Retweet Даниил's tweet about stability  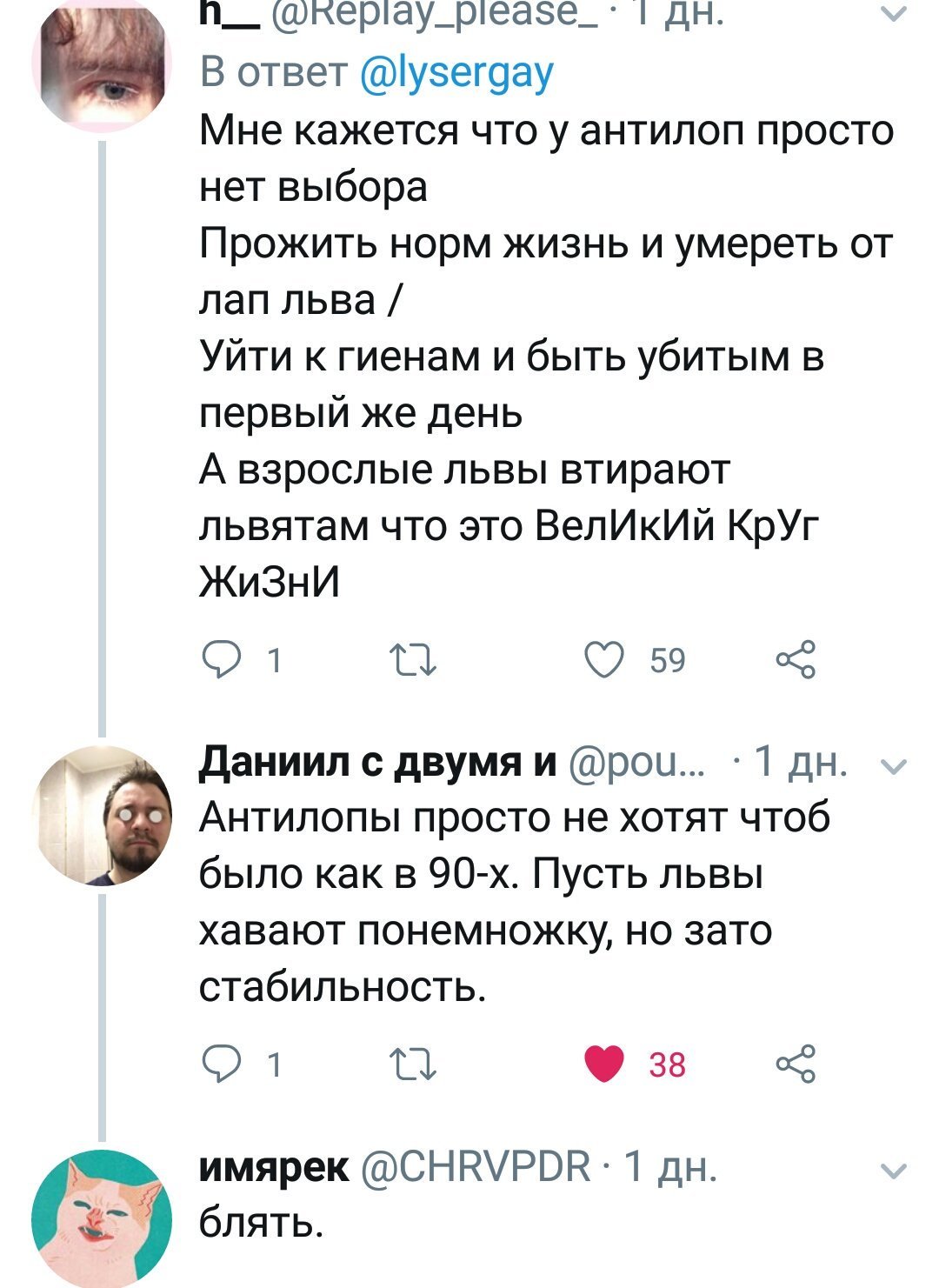[413, 1064]
